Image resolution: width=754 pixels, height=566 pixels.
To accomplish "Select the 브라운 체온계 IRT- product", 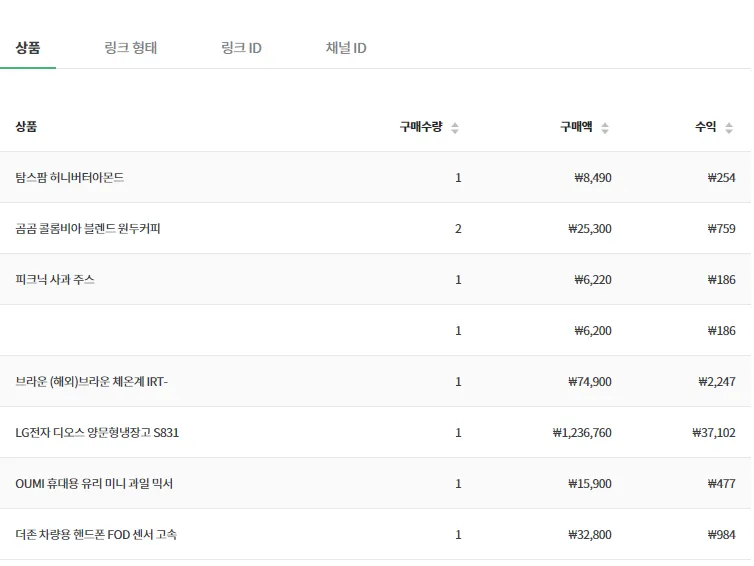I will click(98, 382).
